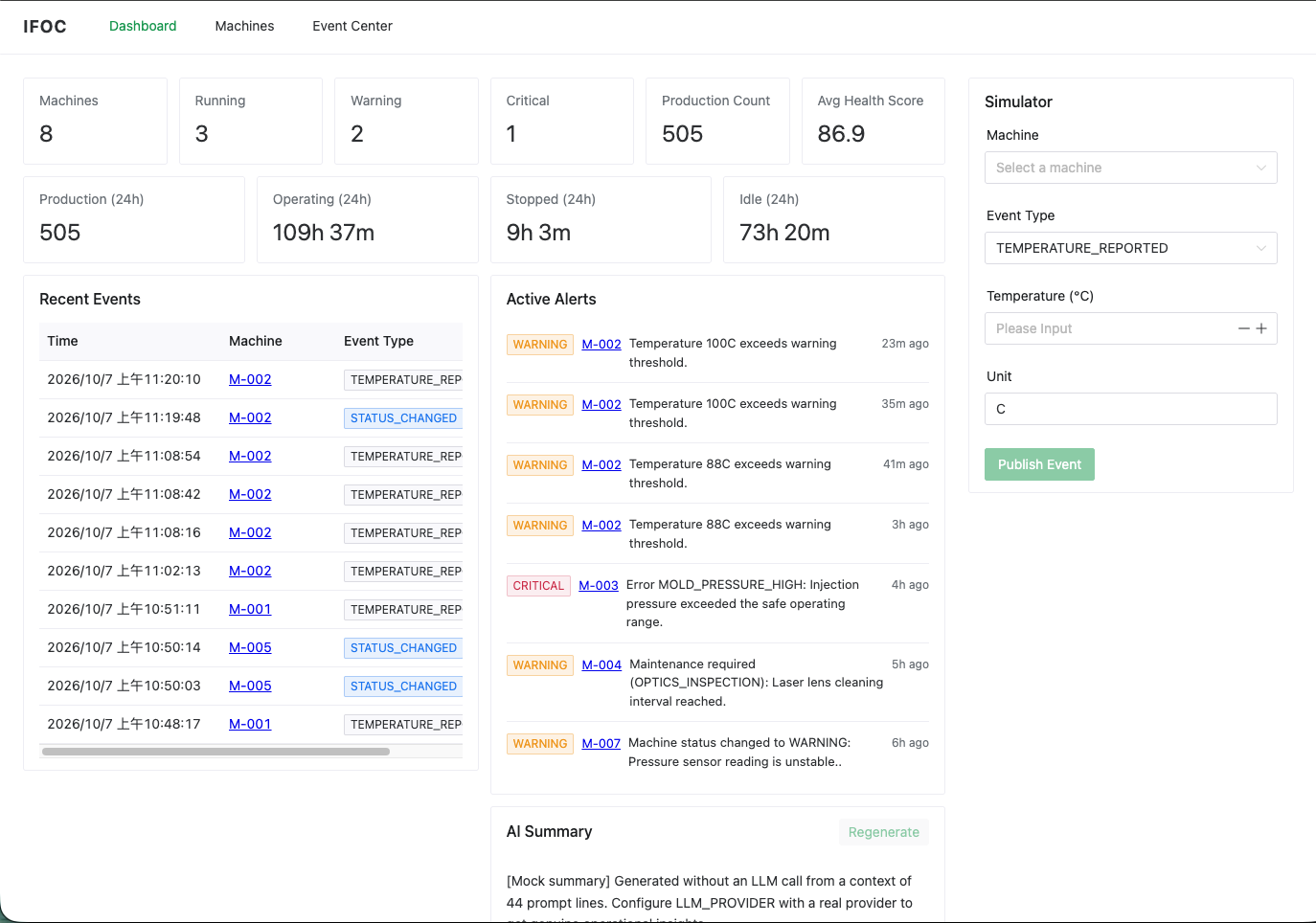Open M-005 link in the 10:50:14 event row
The image size is (1316, 923).
click(x=250, y=647)
